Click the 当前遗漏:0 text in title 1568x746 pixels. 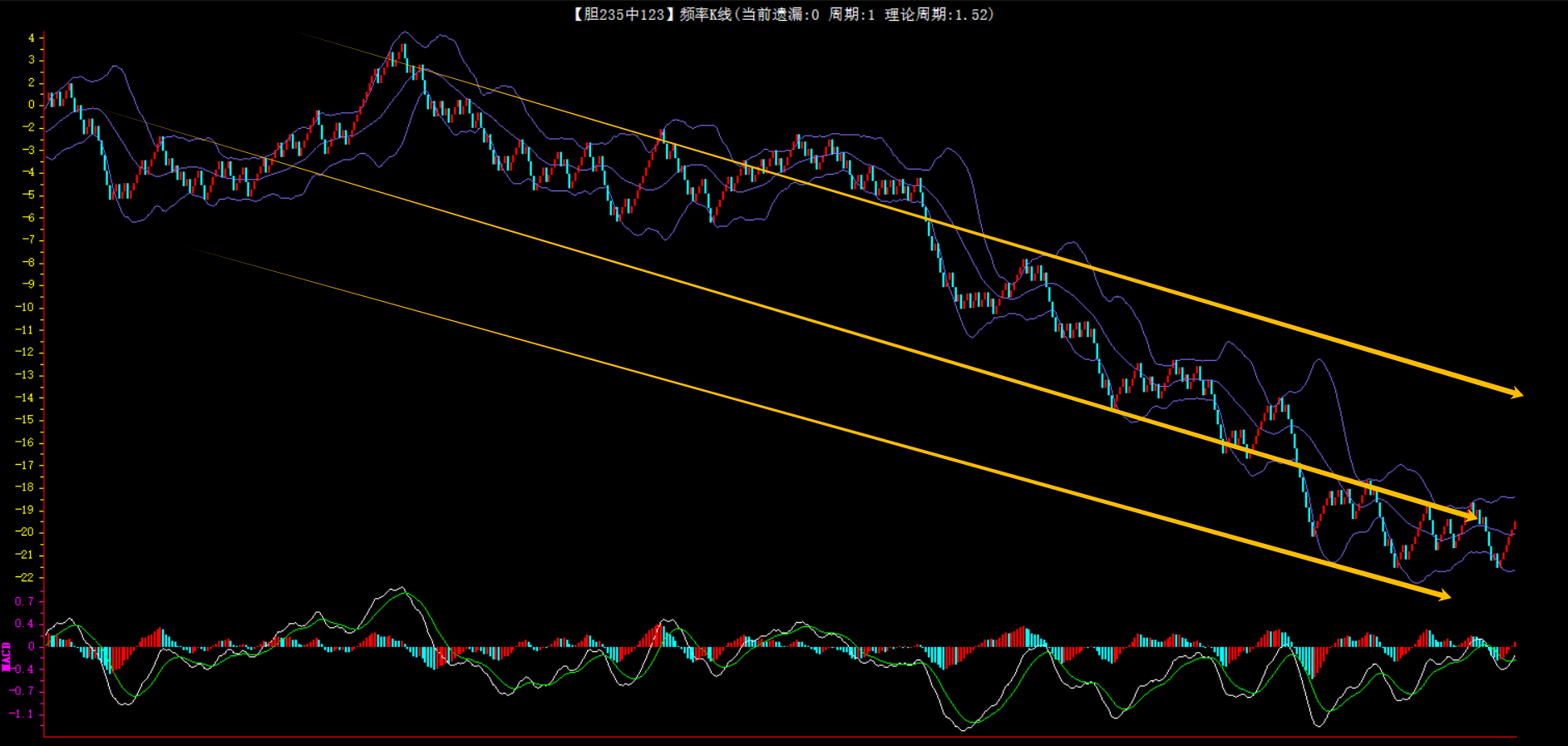(780, 14)
